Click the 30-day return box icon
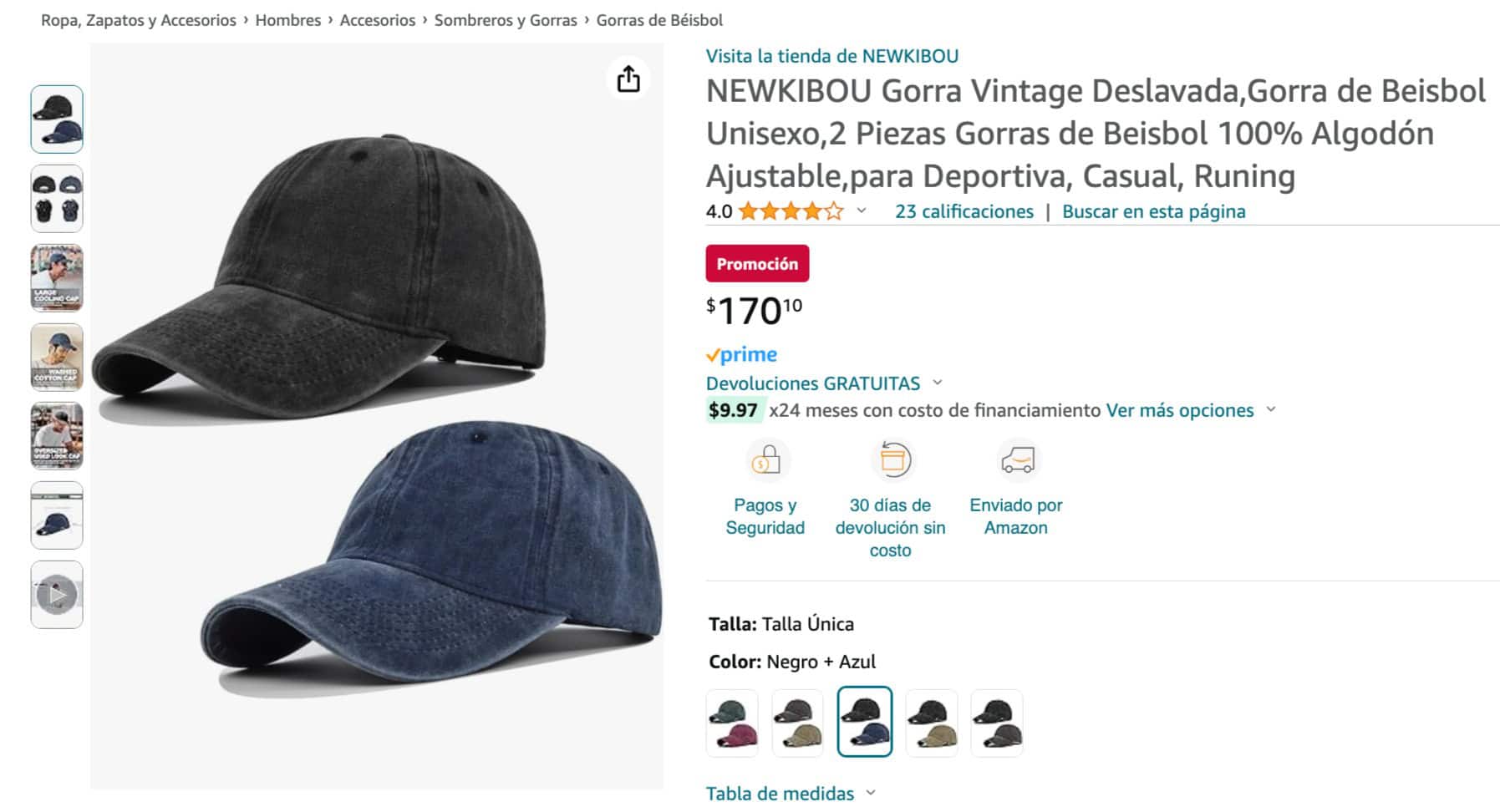 click(x=891, y=460)
